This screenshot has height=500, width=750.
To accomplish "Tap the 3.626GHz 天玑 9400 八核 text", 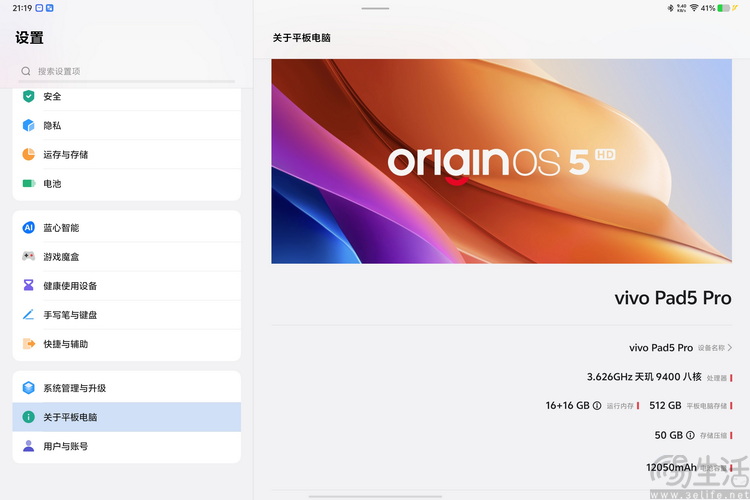I will coord(644,377).
